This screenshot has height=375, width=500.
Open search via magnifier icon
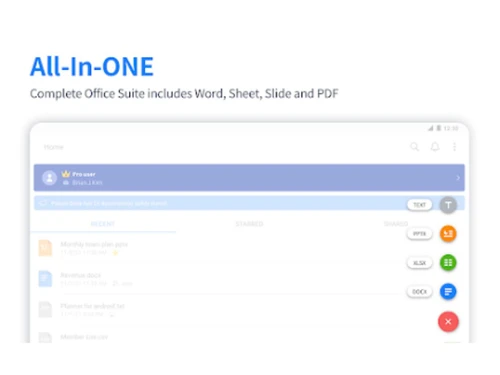coord(414,147)
